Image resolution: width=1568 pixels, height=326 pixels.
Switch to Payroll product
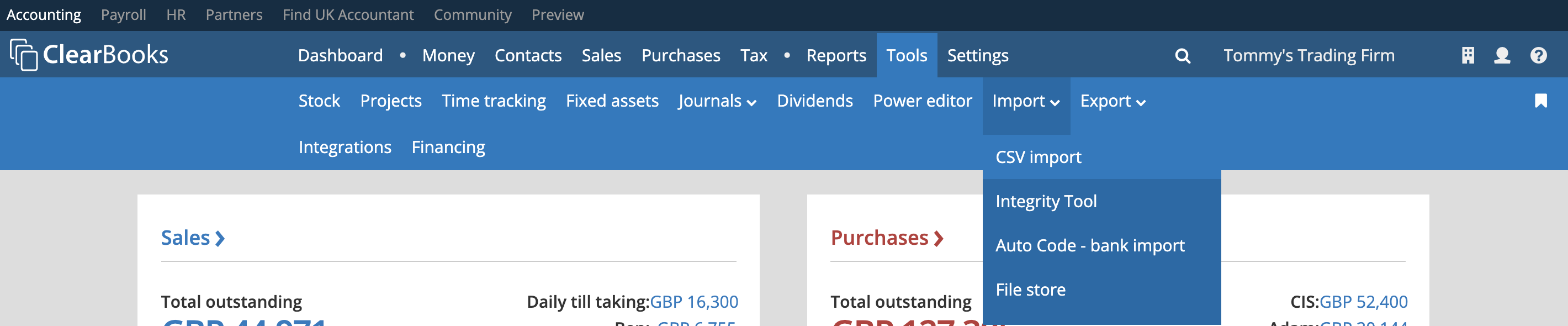[124, 14]
